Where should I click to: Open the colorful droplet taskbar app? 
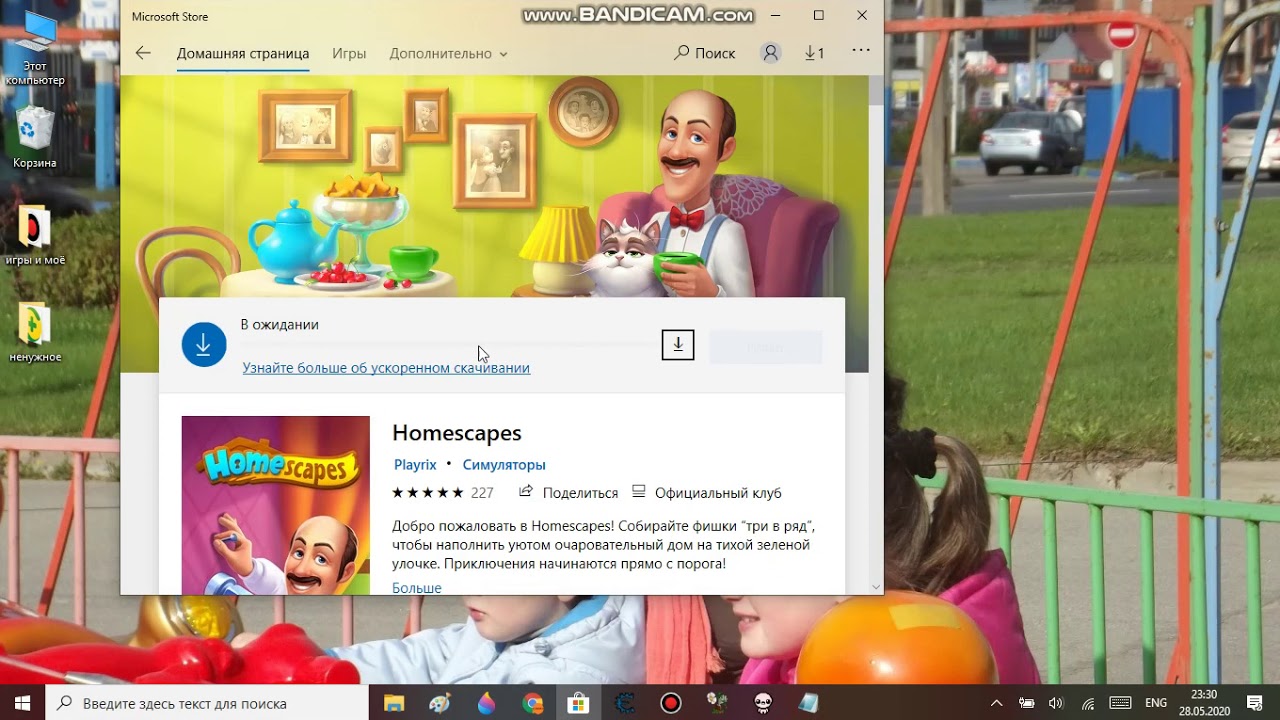tap(486, 703)
